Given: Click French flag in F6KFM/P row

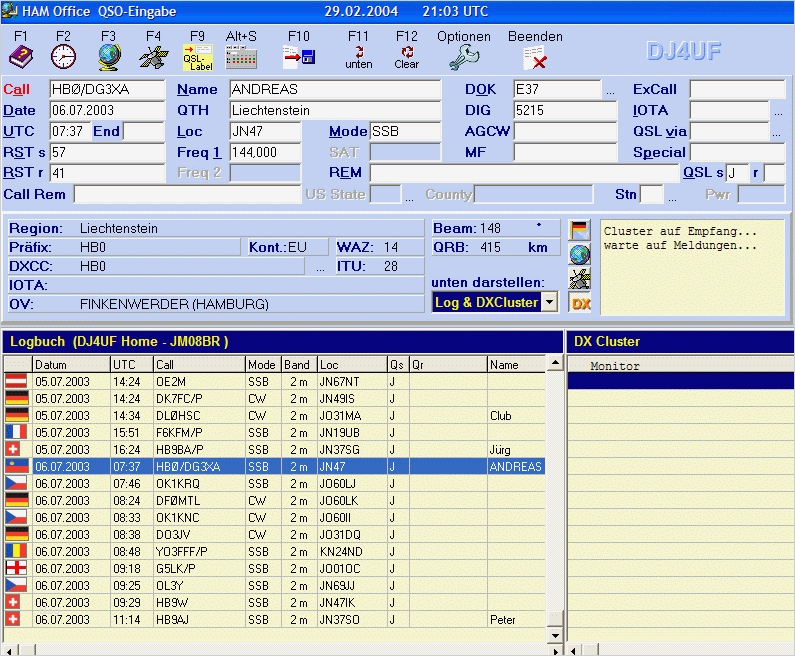Looking at the screenshot, I should click(x=17, y=432).
